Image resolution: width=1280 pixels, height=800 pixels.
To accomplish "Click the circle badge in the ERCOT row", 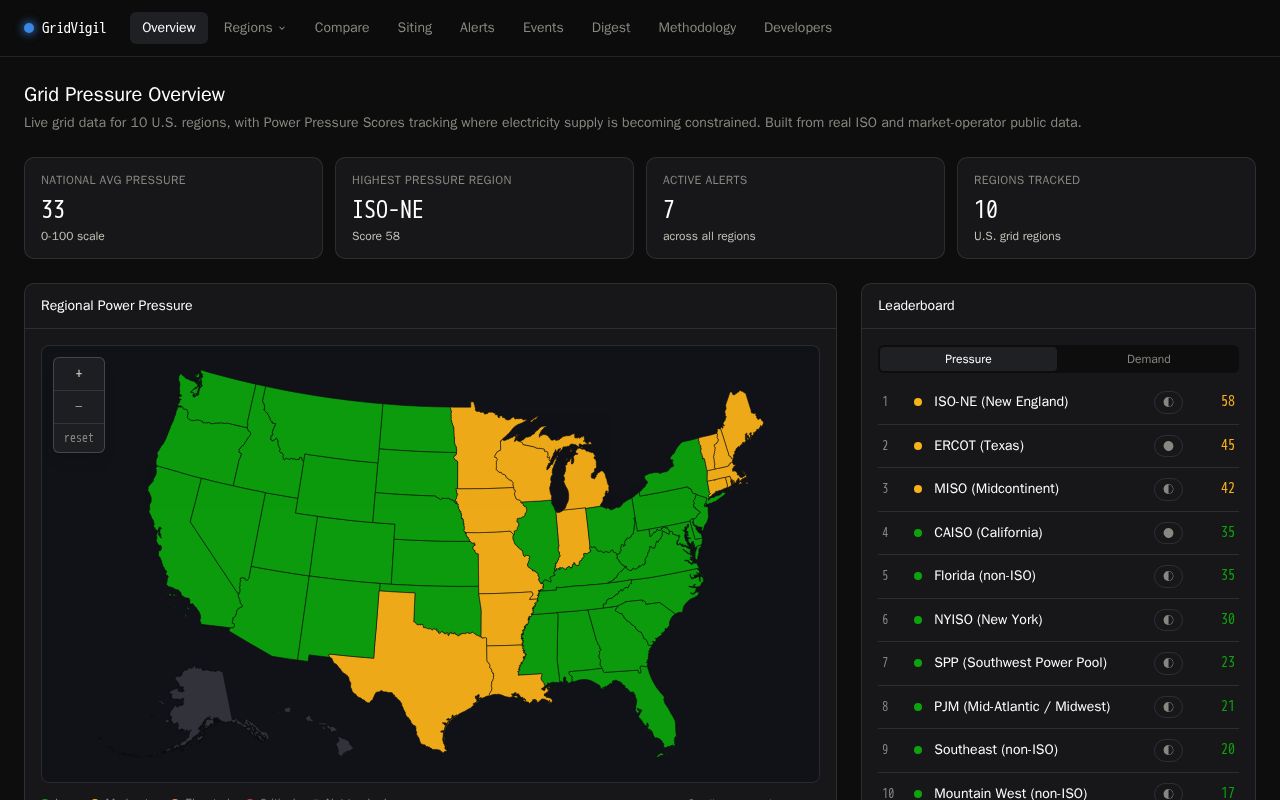I will tap(1168, 446).
